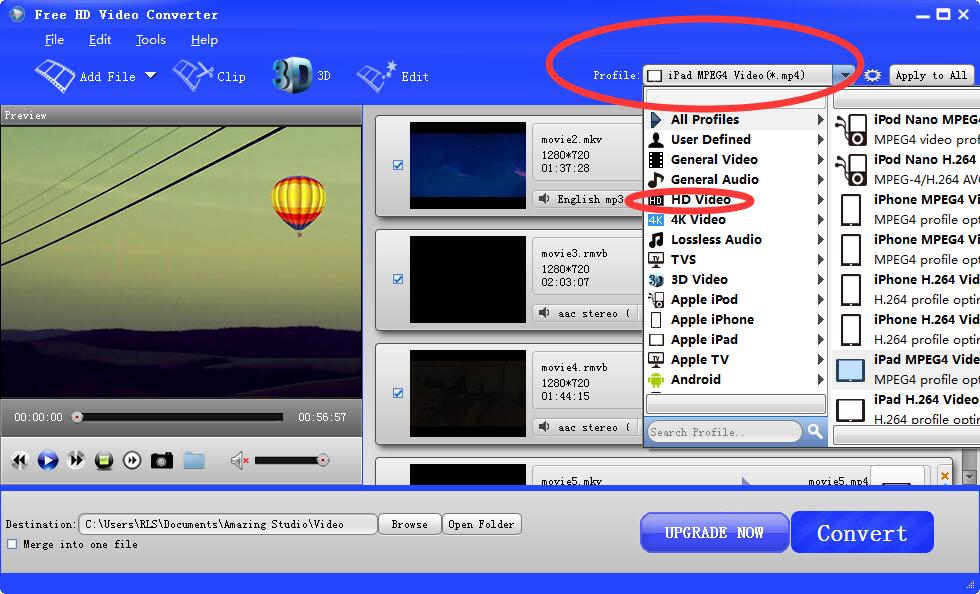Screen dimensions: 980x594
Task: Open the Help menu
Action: coord(204,40)
